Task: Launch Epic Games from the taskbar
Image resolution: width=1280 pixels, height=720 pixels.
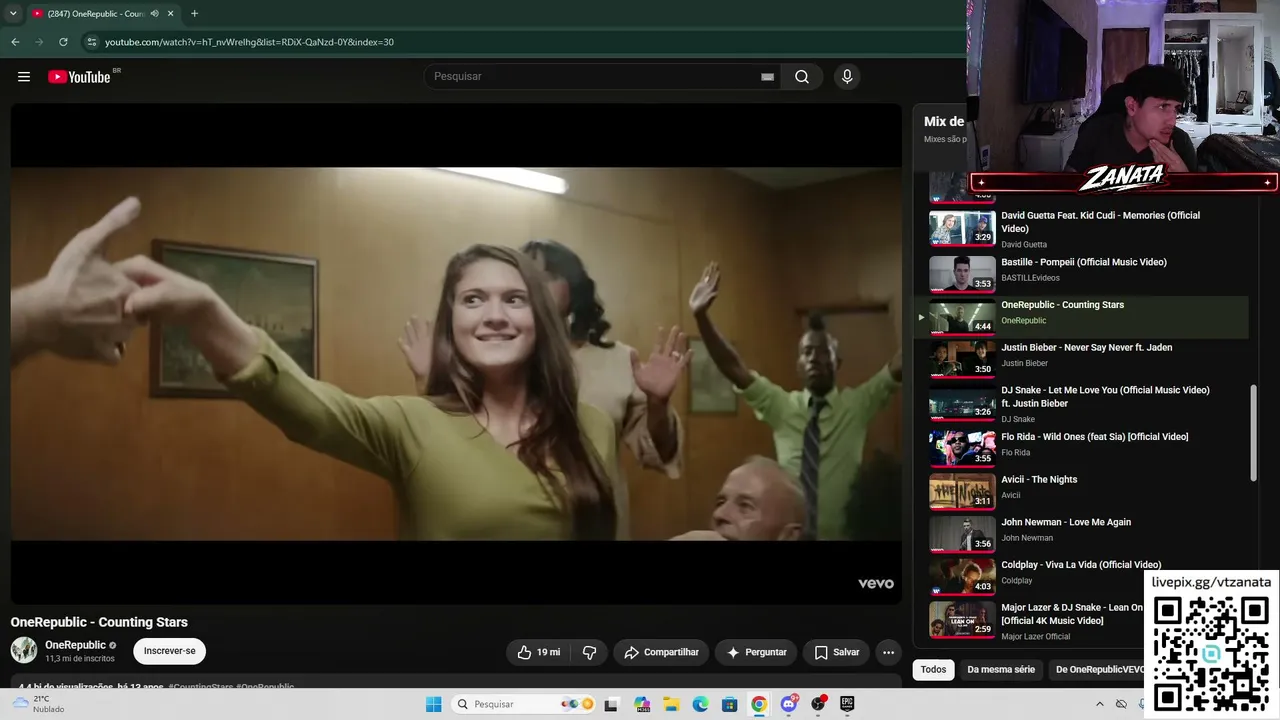Action: point(847,704)
